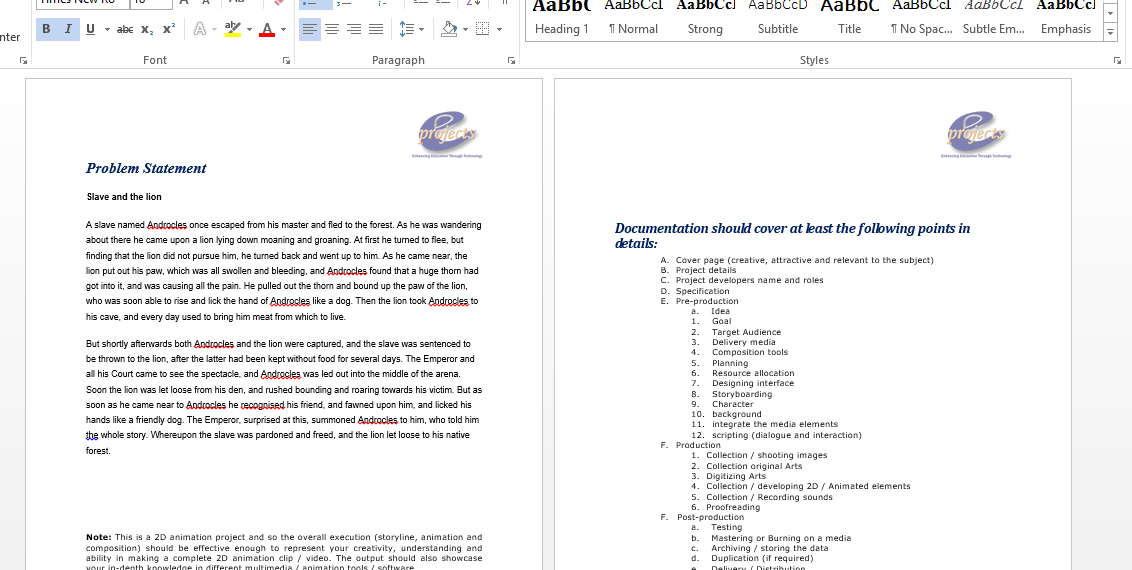Apply Subtle Emphasis style
Viewport: 1132px width, 570px height.
tap(993, 20)
